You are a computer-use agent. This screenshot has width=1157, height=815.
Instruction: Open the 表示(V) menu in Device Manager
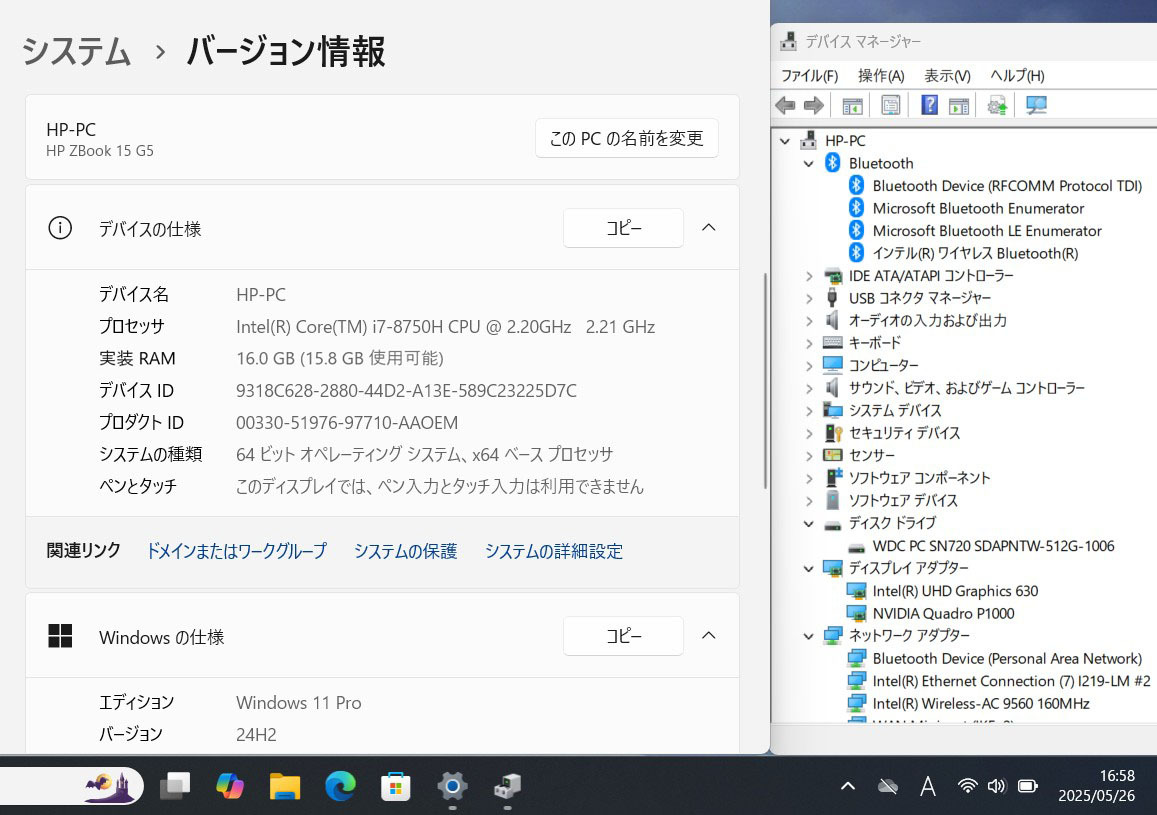[947, 75]
